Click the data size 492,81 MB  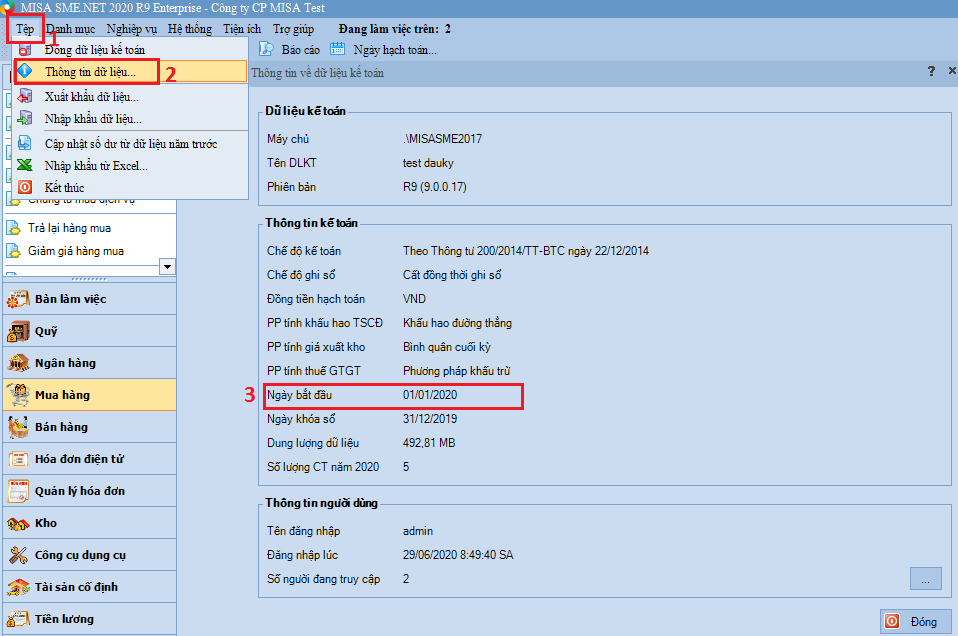pos(429,443)
